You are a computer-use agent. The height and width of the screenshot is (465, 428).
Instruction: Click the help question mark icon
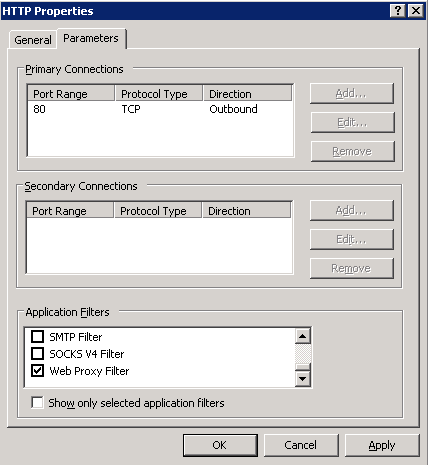tap(398, 11)
